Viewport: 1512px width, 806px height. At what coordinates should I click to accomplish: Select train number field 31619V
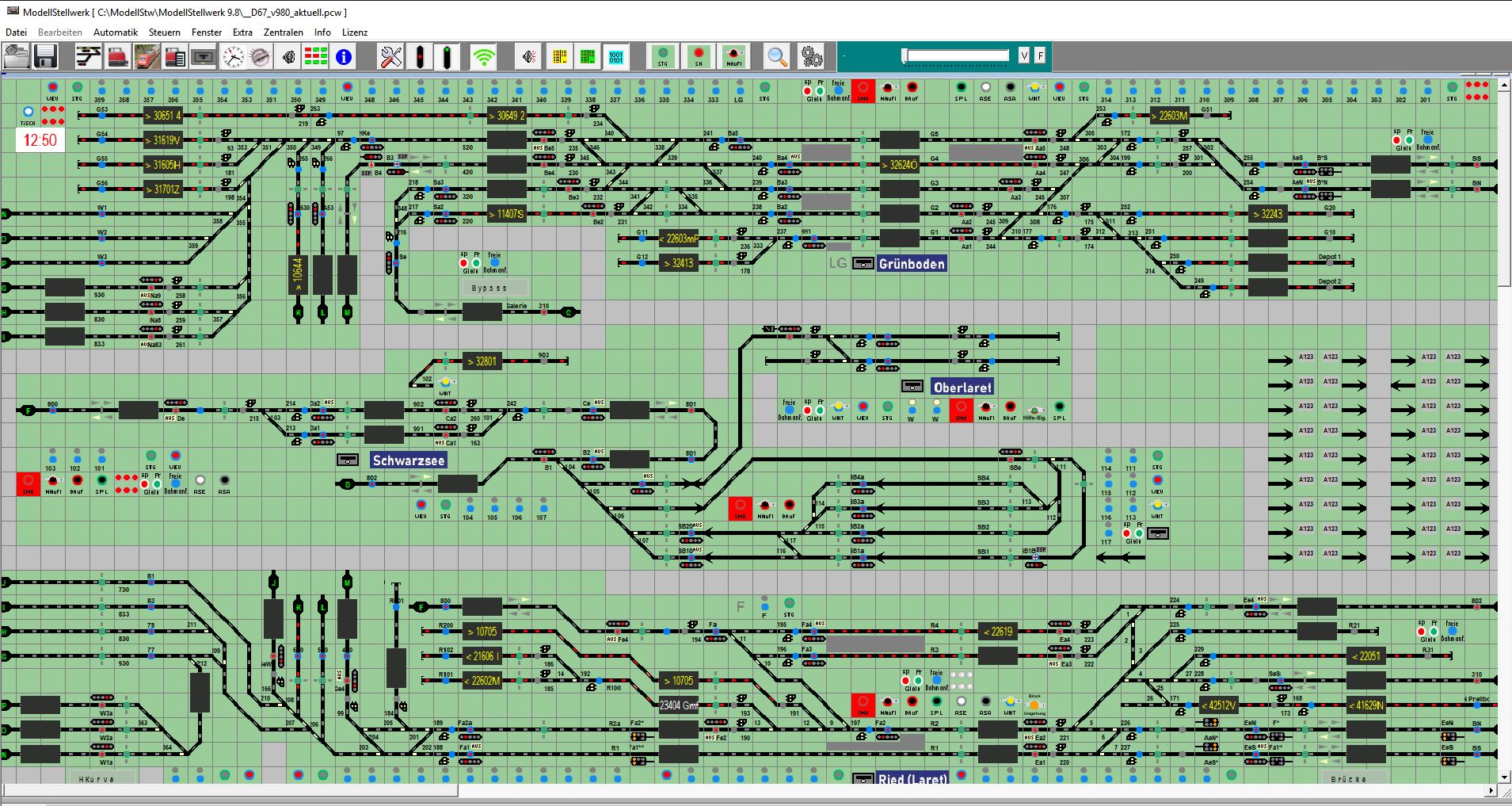point(162,140)
